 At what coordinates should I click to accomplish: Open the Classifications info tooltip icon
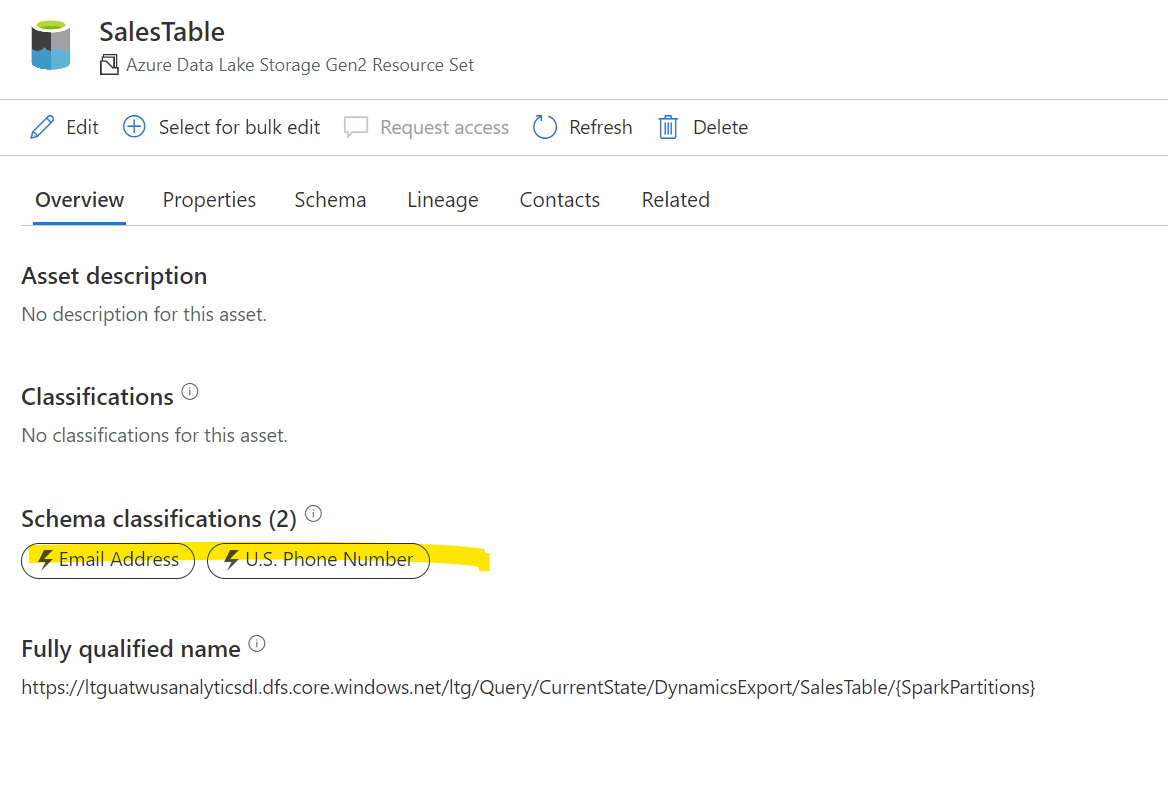point(190,391)
